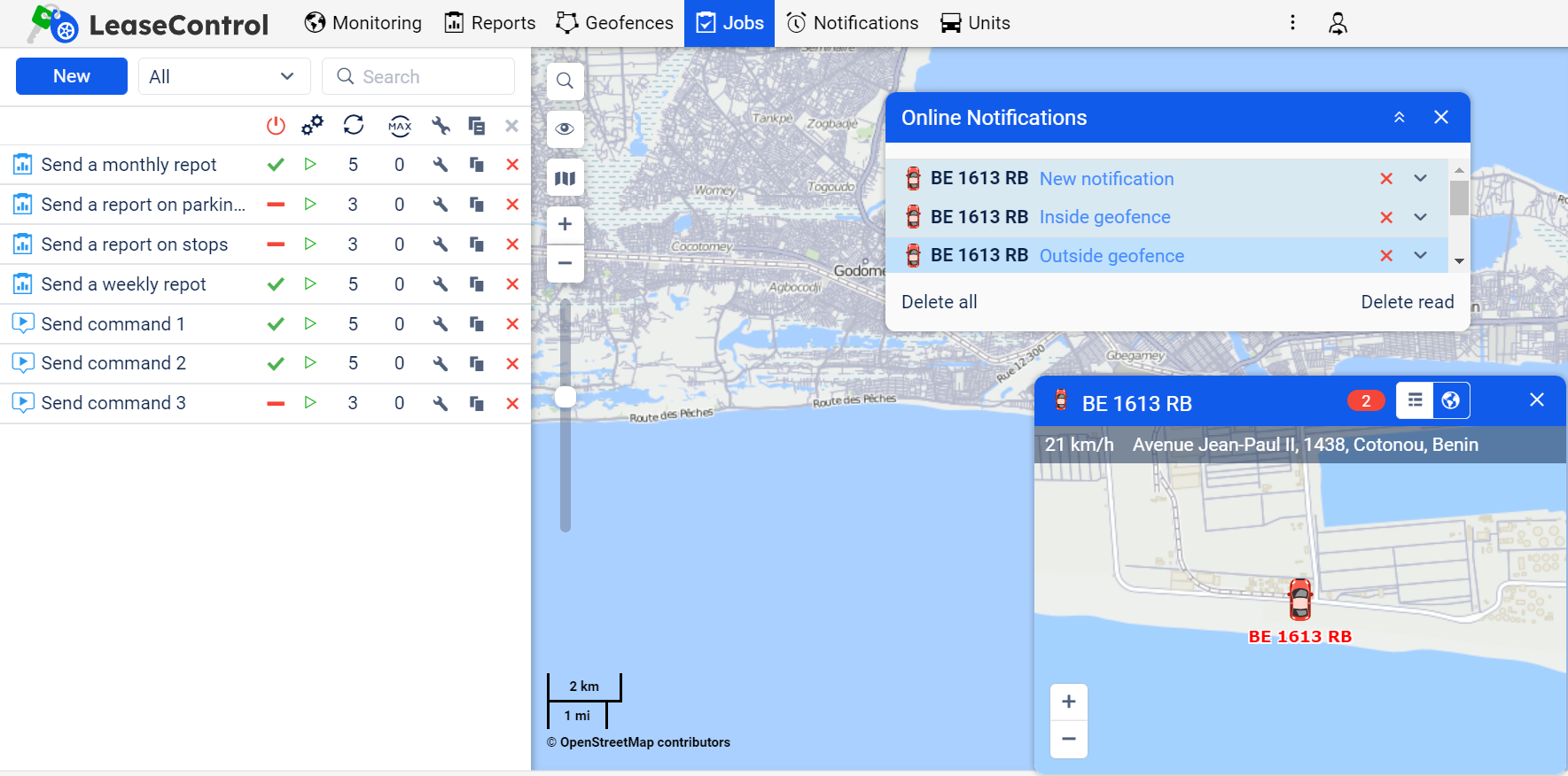Toggle state of 'Send a weekly repot' job
The height and width of the screenshot is (776, 1568).
coord(276,284)
